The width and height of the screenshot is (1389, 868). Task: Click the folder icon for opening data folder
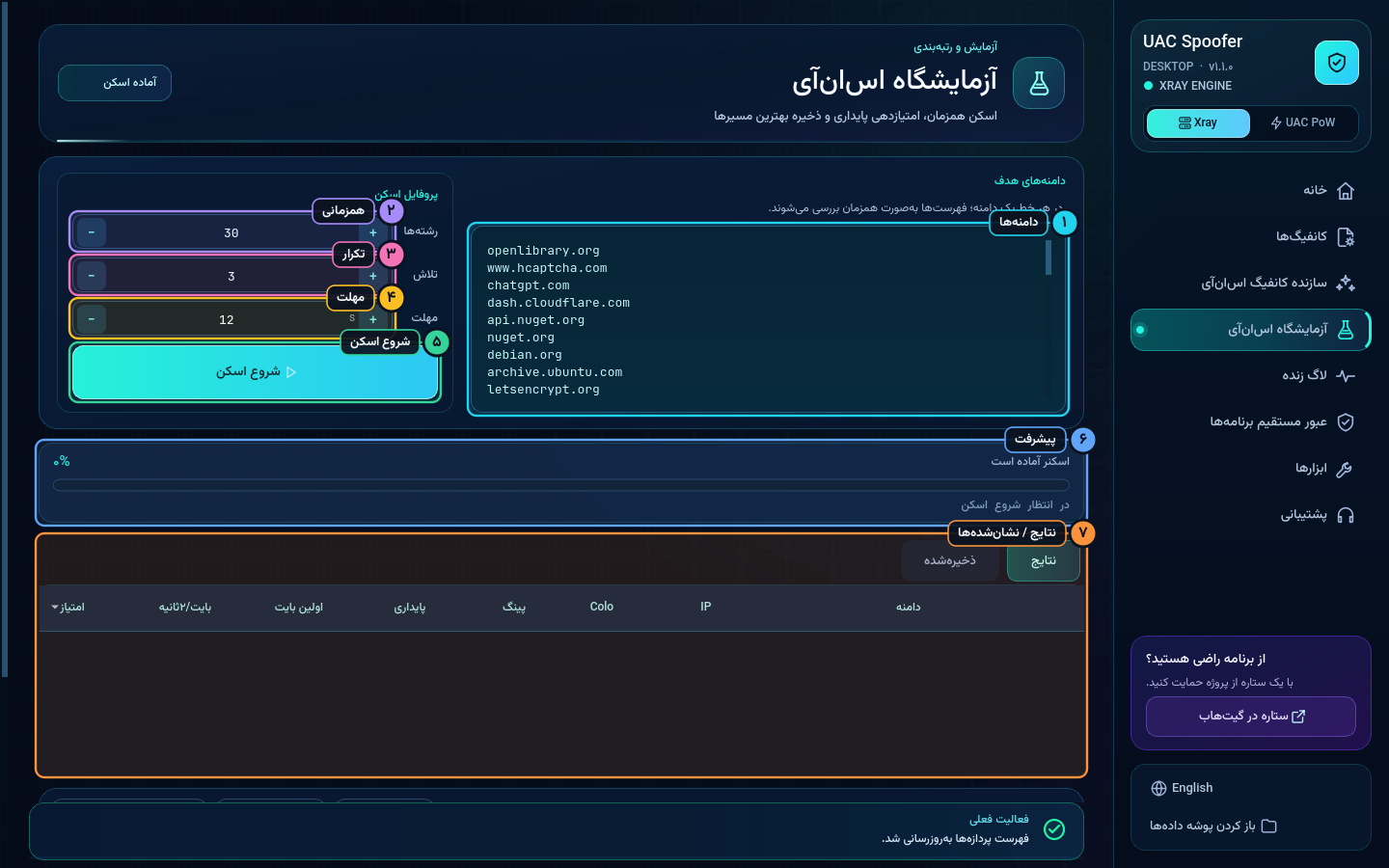tap(1268, 826)
